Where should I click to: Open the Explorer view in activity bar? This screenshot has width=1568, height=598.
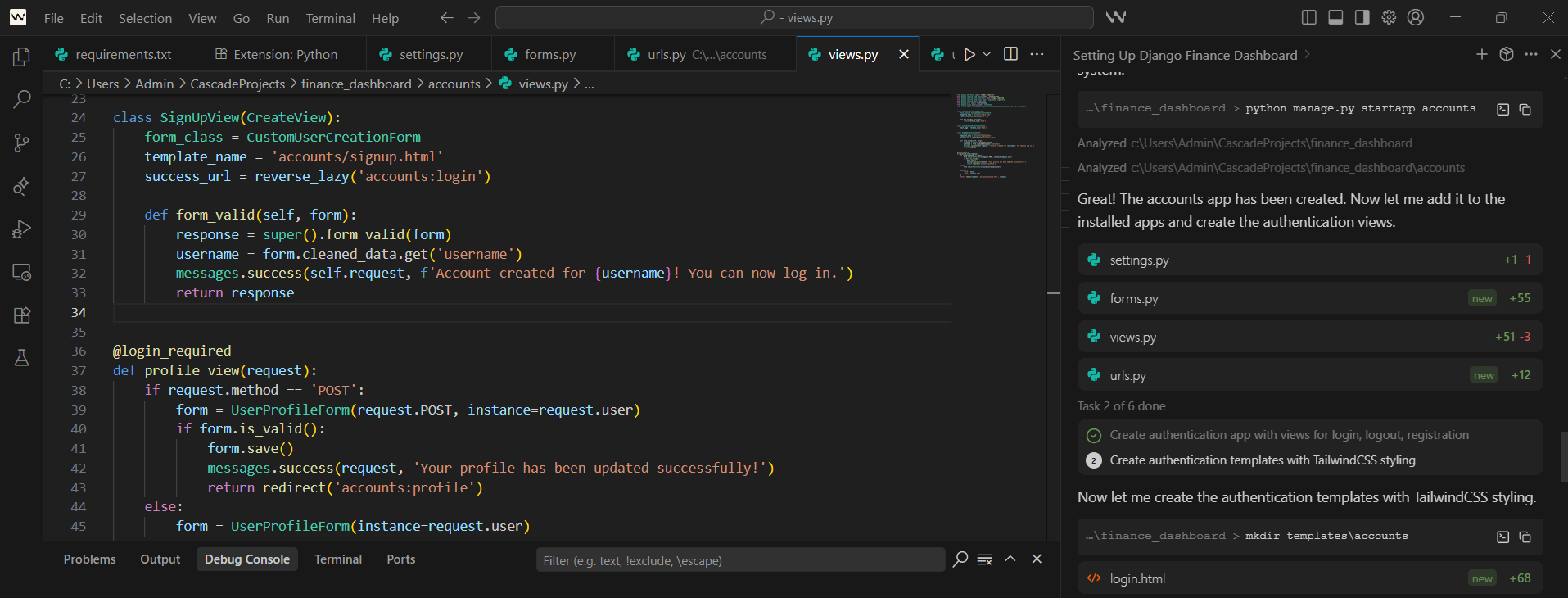pos(22,57)
